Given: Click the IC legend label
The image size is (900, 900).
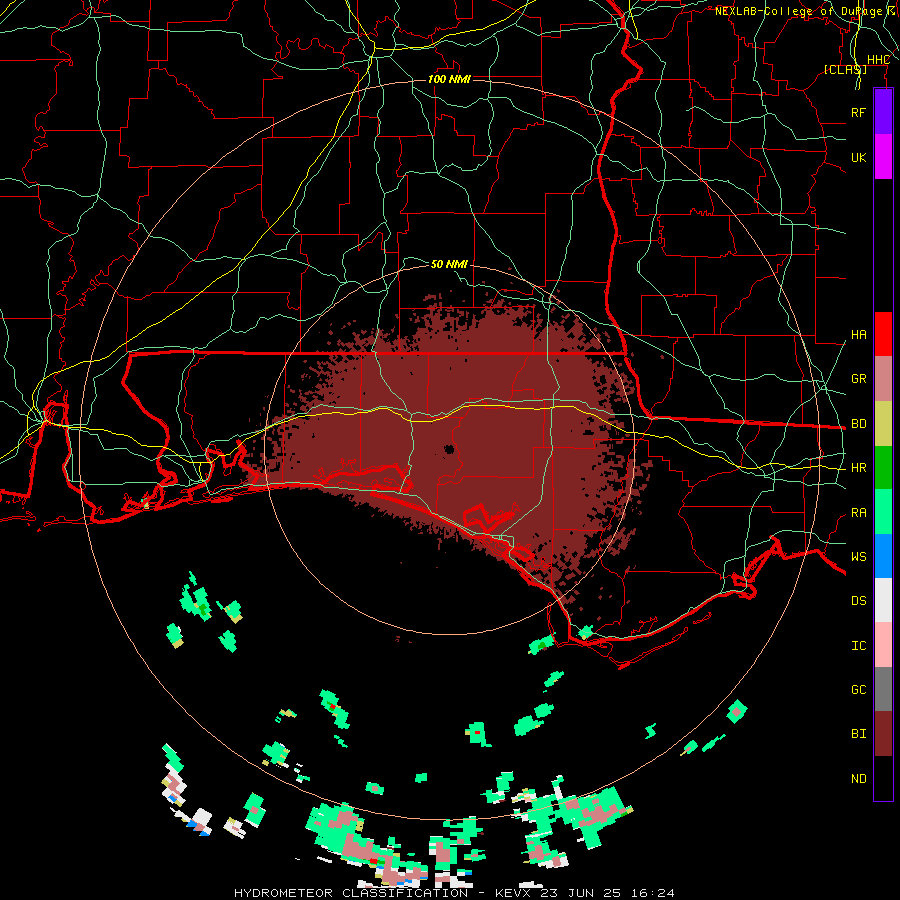Looking at the screenshot, I should (858, 646).
